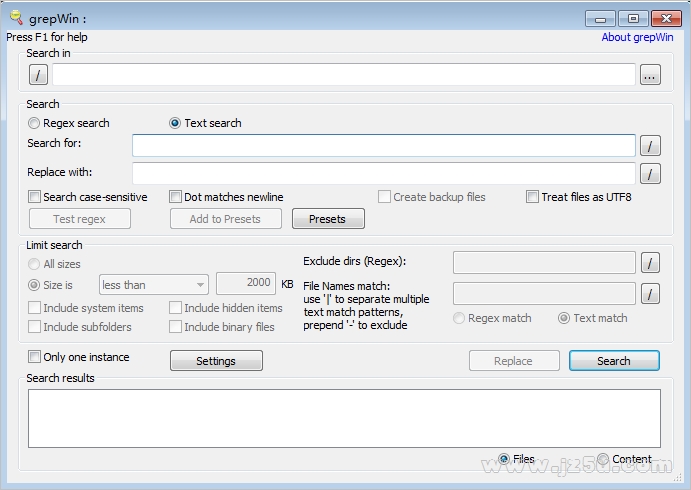691x490 pixels.
Task: Click the slash button left of Search in path
Action: (x=38, y=74)
